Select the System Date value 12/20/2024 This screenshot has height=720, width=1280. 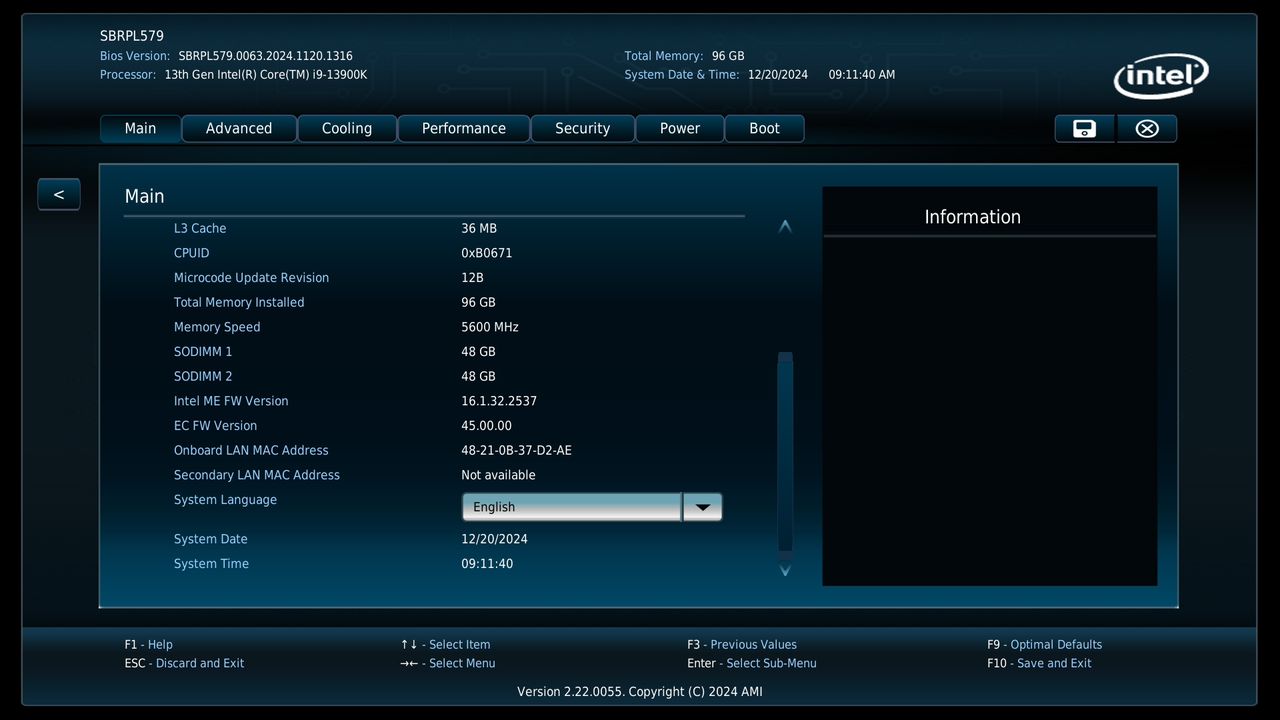tap(494, 539)
